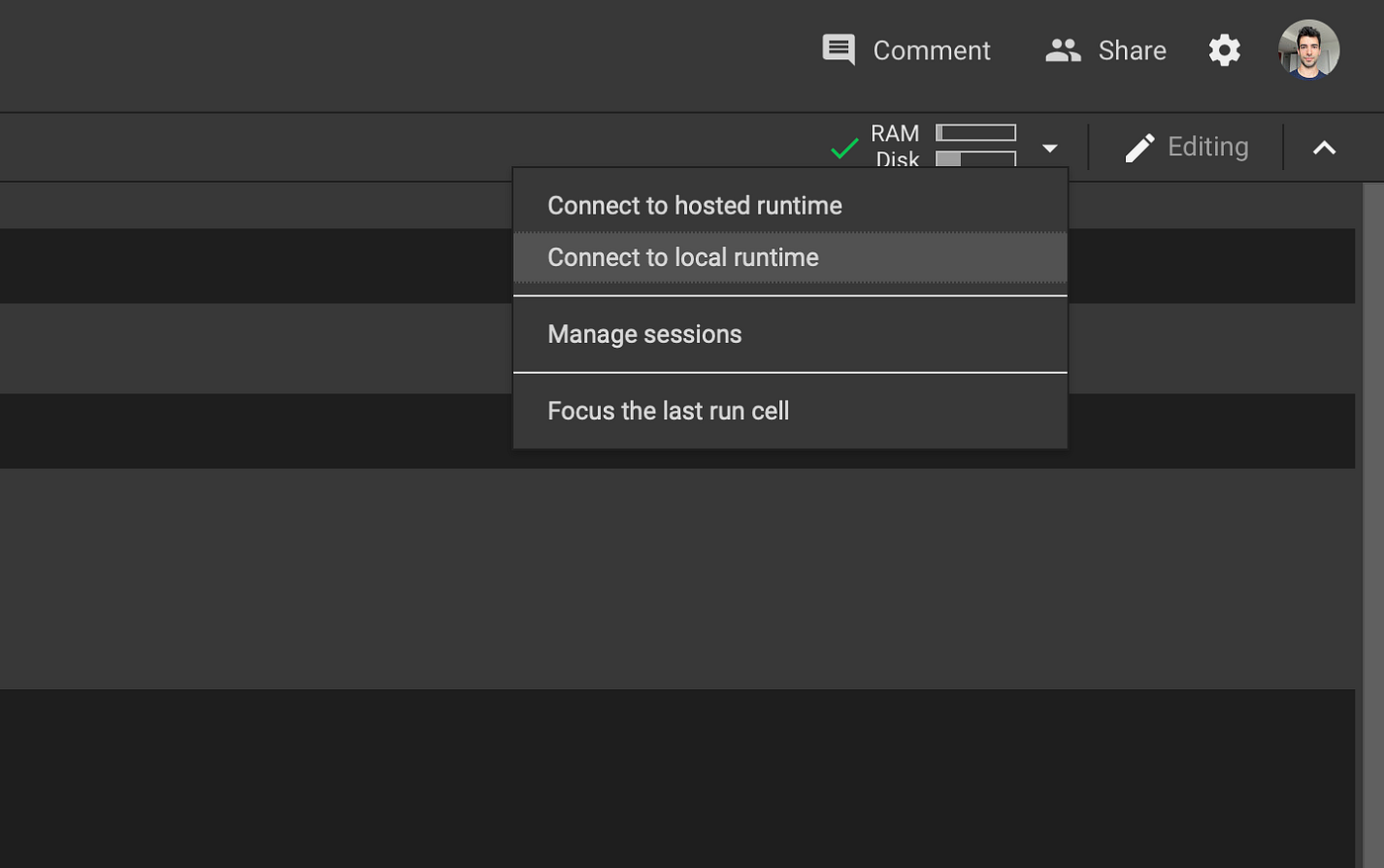
Task: Click the RAM usage indicator
Action: pos(974,131)
